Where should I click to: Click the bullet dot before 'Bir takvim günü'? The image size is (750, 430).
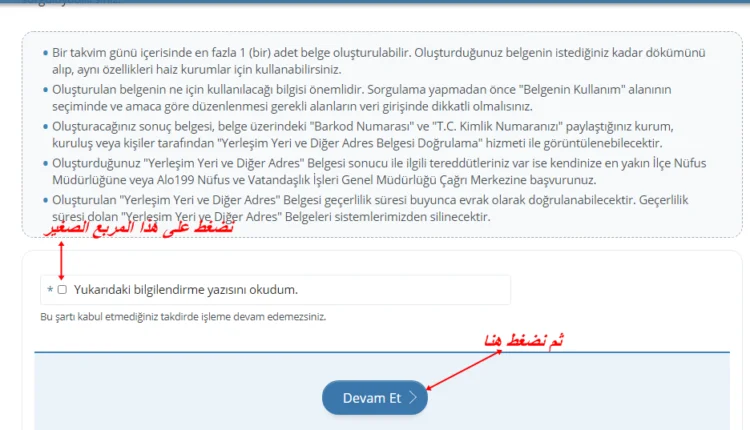pos(45,53)
